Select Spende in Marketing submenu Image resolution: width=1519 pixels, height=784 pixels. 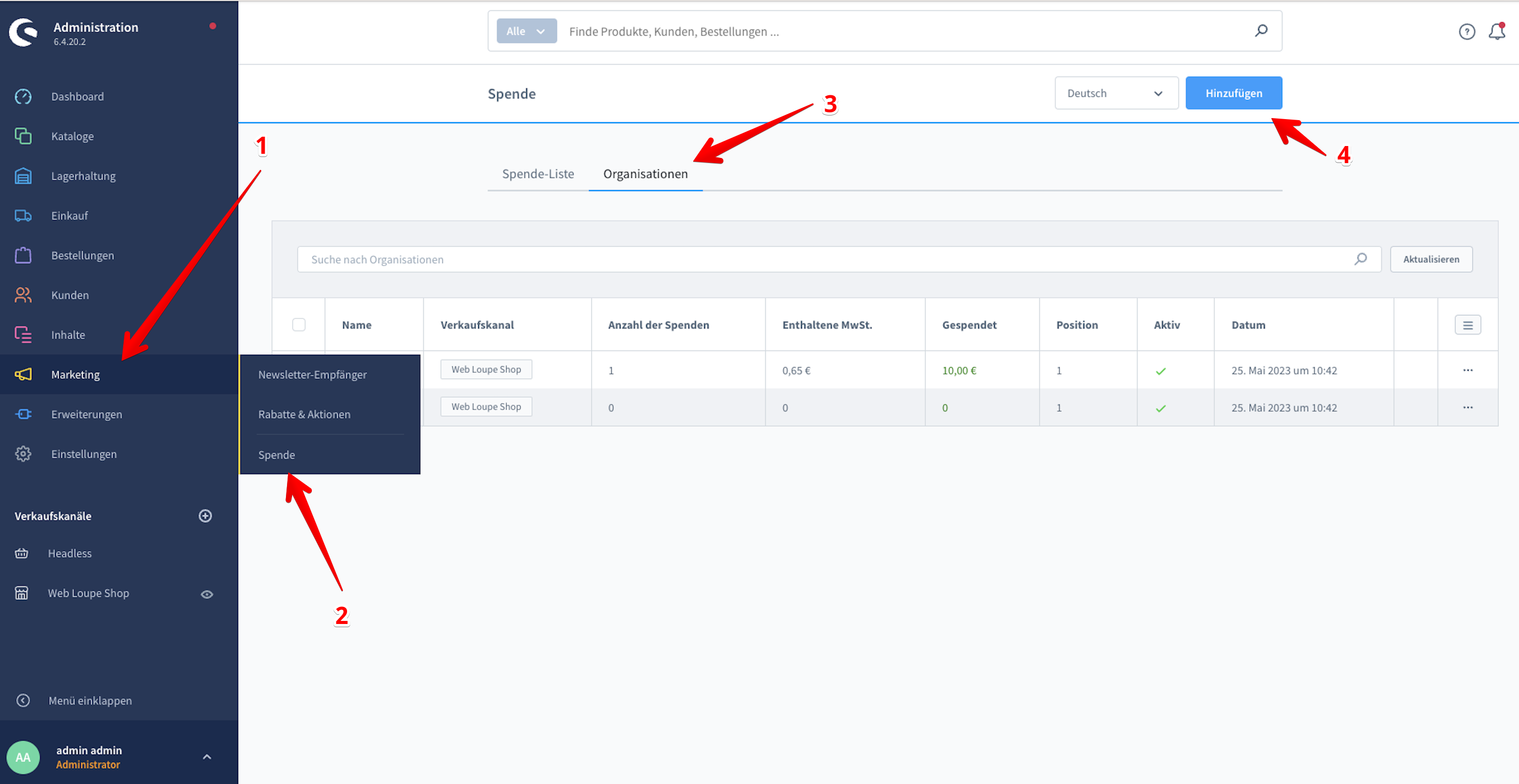coord(277,455)
